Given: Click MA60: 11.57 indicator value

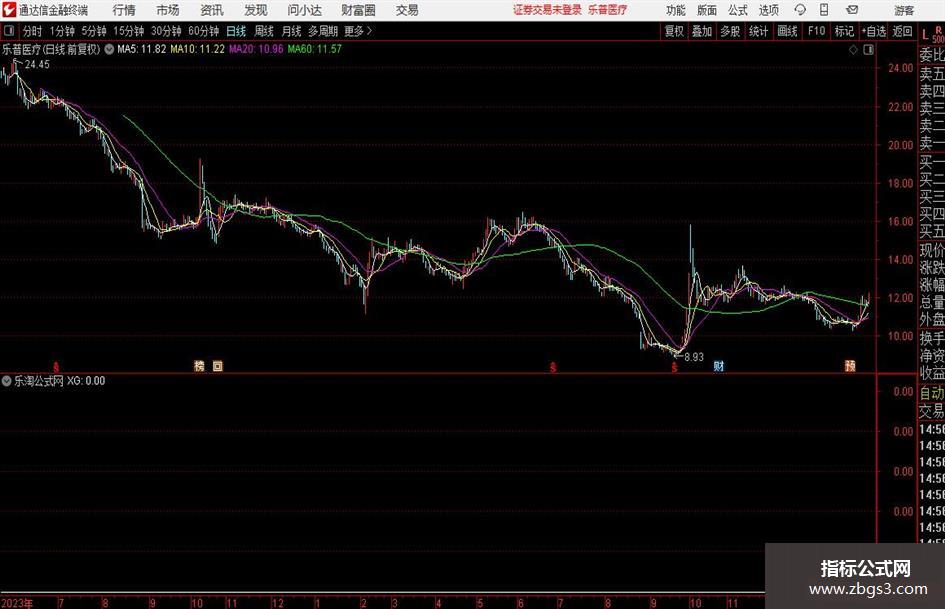Looking at the screenshot, I should pyautogui.click(x=315, y=49).
